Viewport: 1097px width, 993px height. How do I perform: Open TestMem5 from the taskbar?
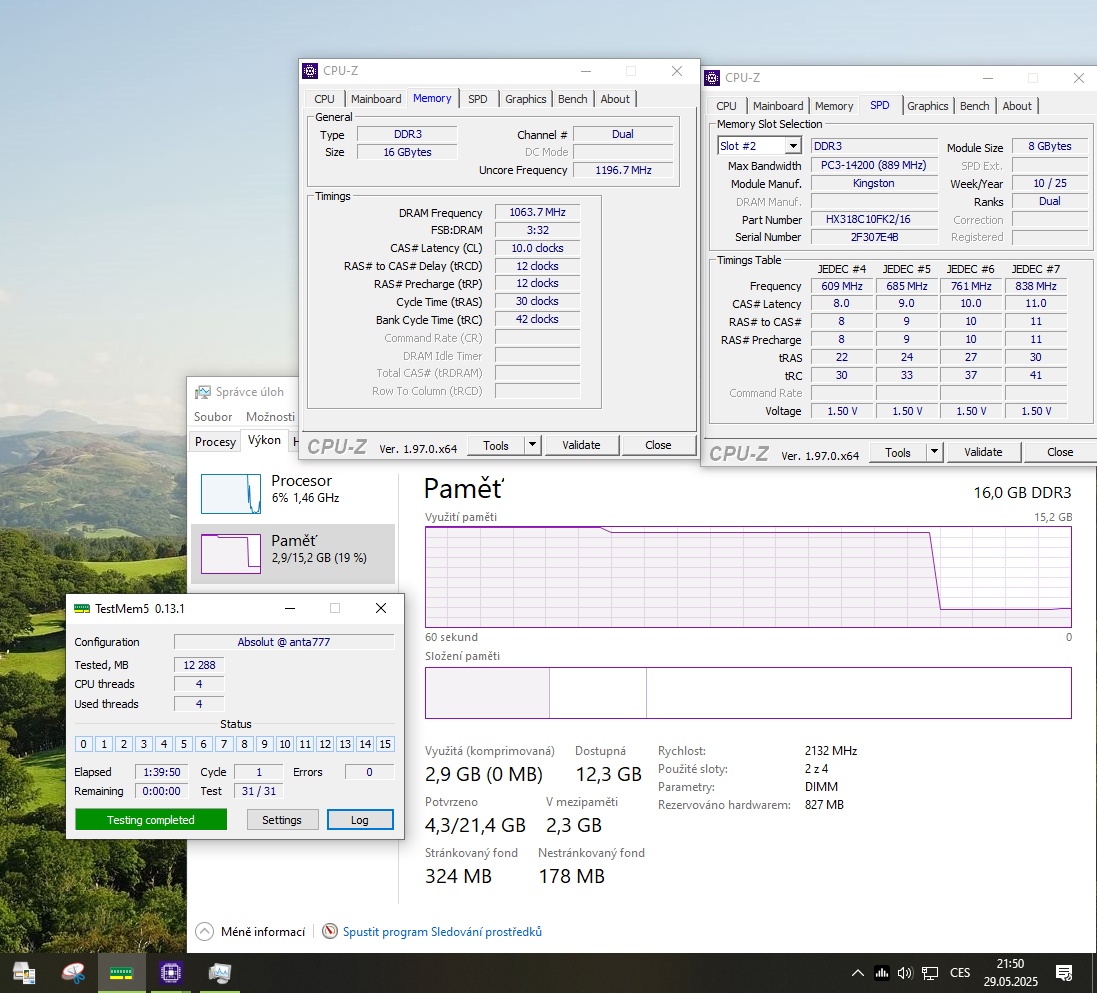pos(121,972)
